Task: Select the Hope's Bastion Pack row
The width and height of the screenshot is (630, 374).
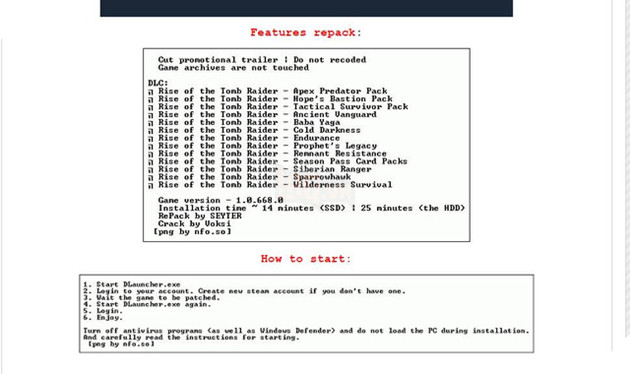Action: tap(270, 99)
